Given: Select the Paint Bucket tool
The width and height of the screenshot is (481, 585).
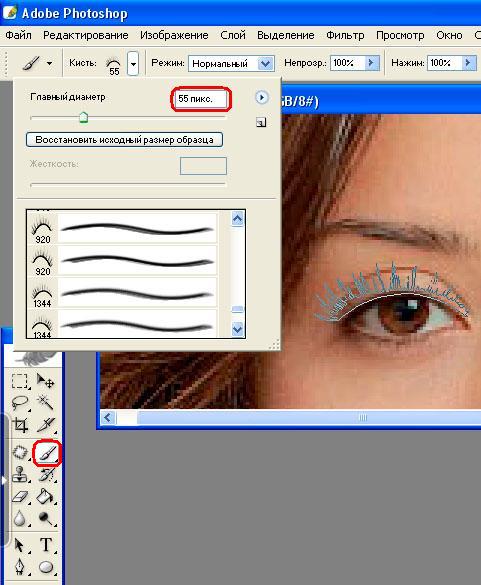Looking at the screenshot, I should [x=46, y=497].
